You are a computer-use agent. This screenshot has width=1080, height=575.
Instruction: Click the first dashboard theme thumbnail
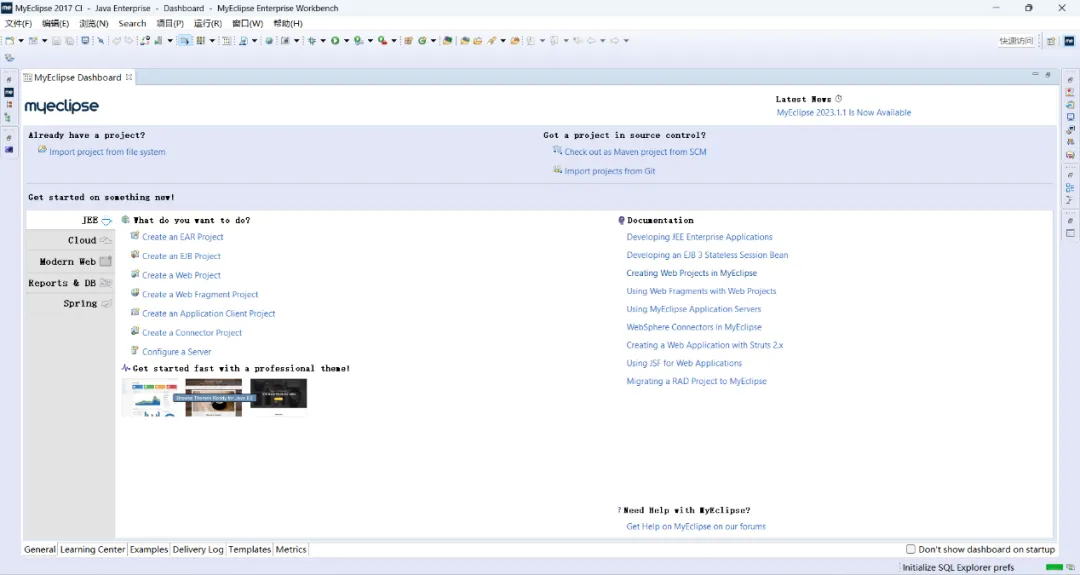(149, 397)
